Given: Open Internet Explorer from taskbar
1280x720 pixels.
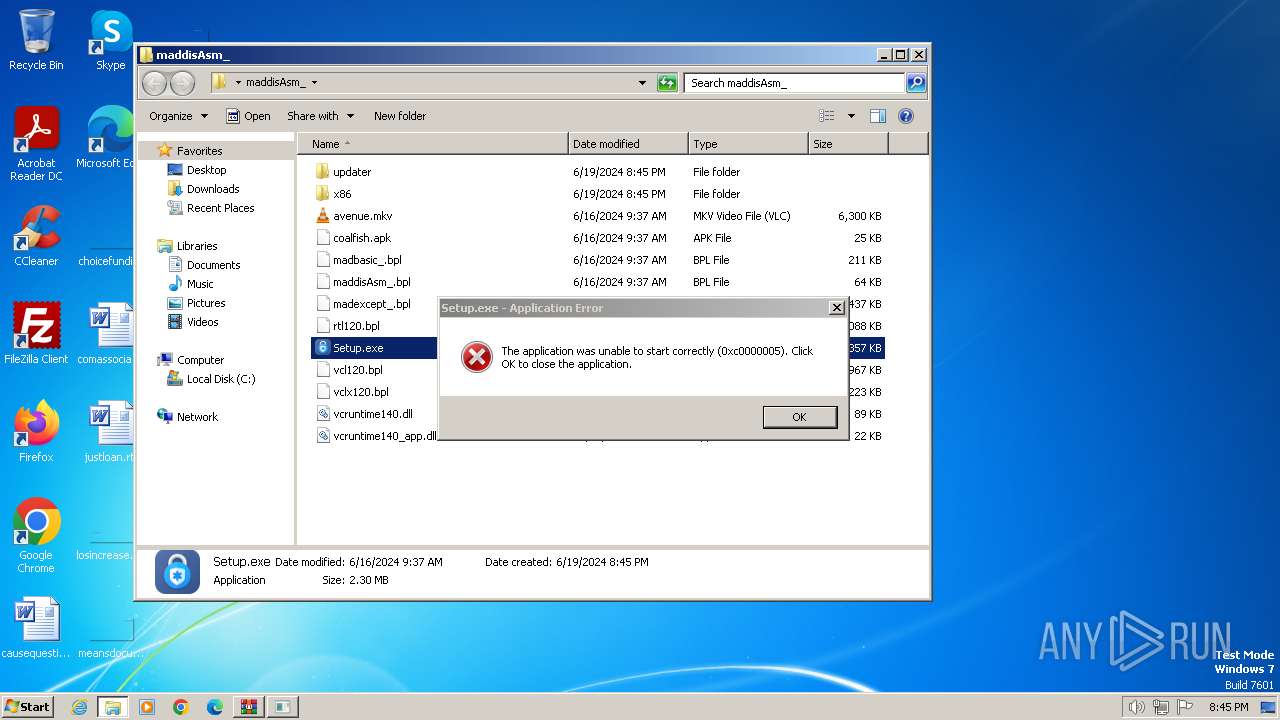Looking at the screenshot, I should pyautogui.click(x=79, y=707).
